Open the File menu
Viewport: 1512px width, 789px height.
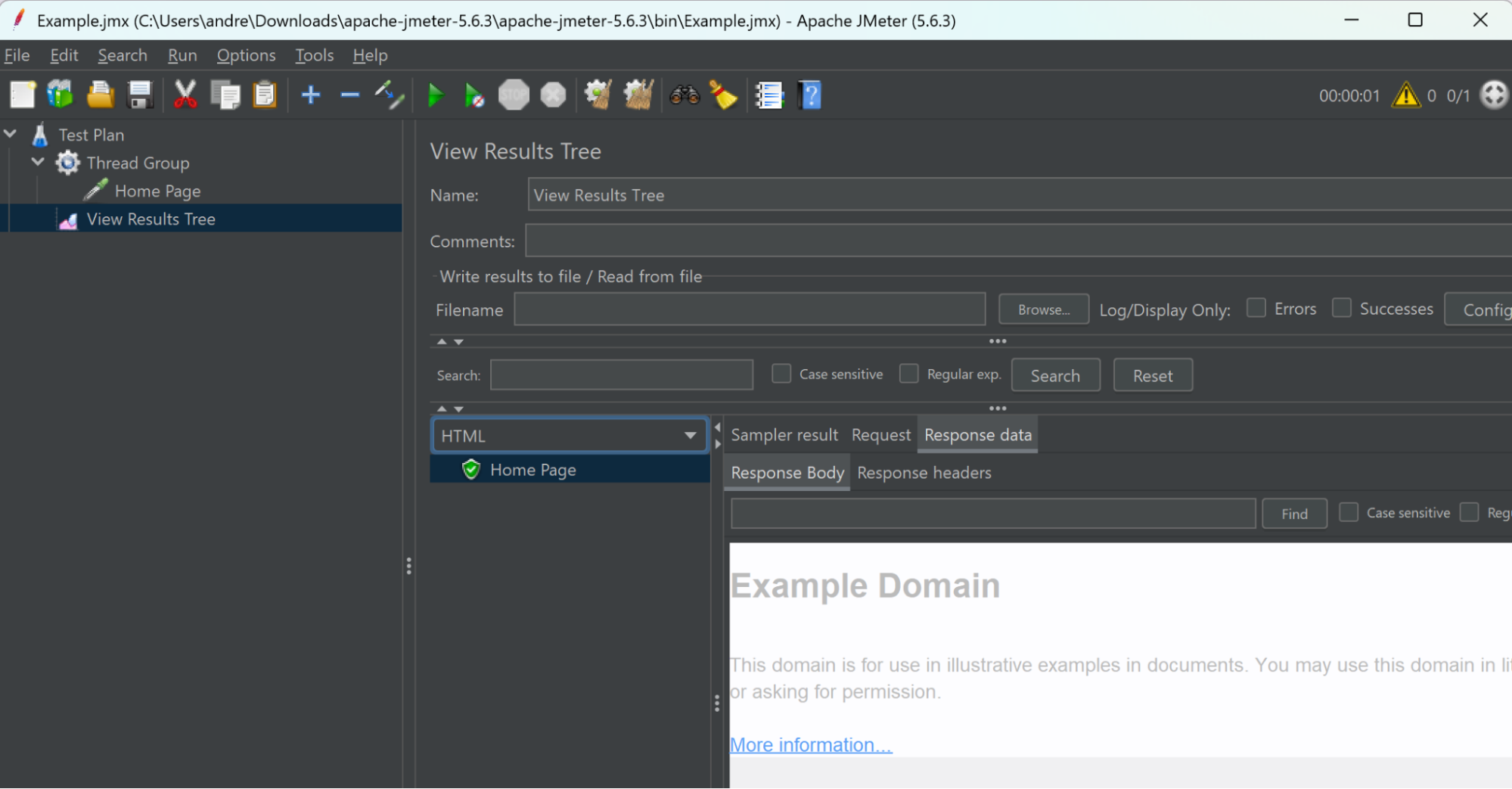[x=17, y=55]
